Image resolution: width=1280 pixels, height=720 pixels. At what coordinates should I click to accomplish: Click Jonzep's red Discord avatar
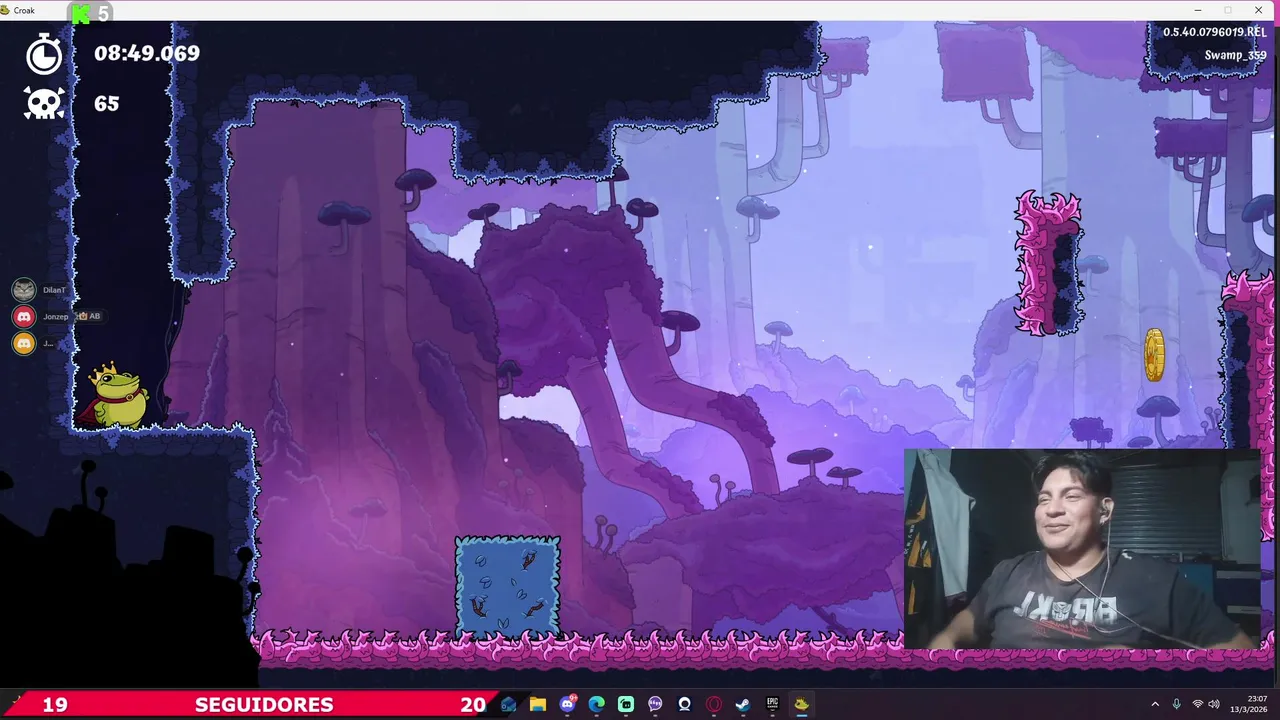[x=24, y=316]
